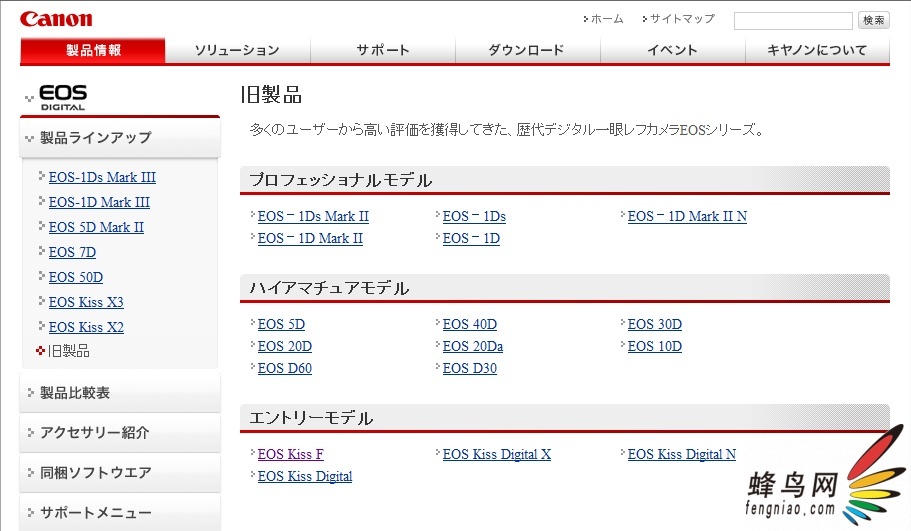
Task: Go to the ダウンロード tab
Action: coord(527,51)
